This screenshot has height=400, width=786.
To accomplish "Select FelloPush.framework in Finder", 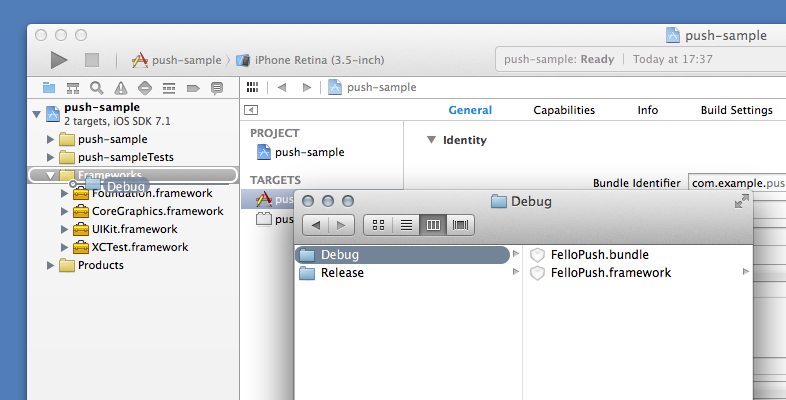I will (610, 272).
